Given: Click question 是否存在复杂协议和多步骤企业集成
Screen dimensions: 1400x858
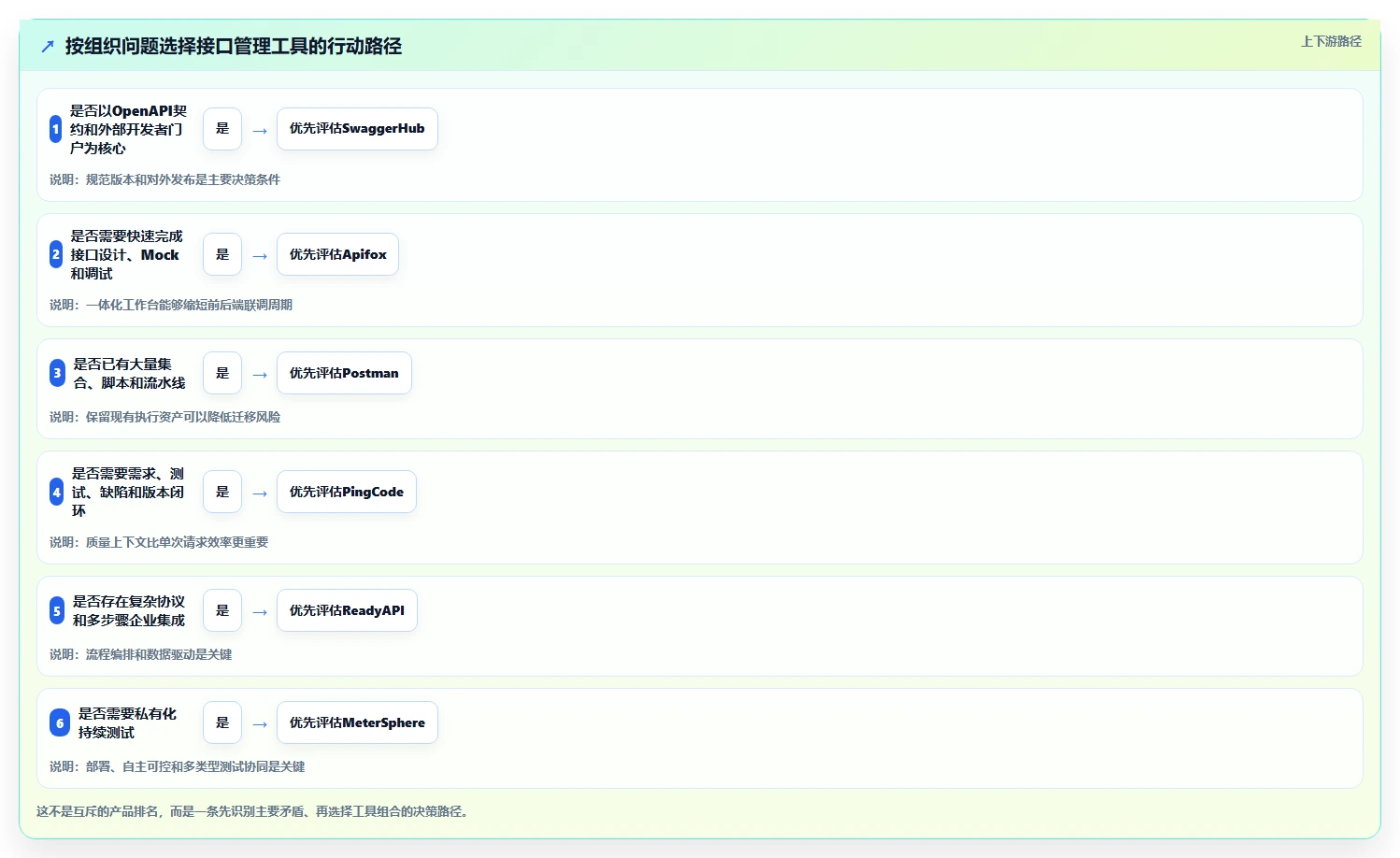Looking at the screenshot, I should pyautogui.click(x=129, y=610).
